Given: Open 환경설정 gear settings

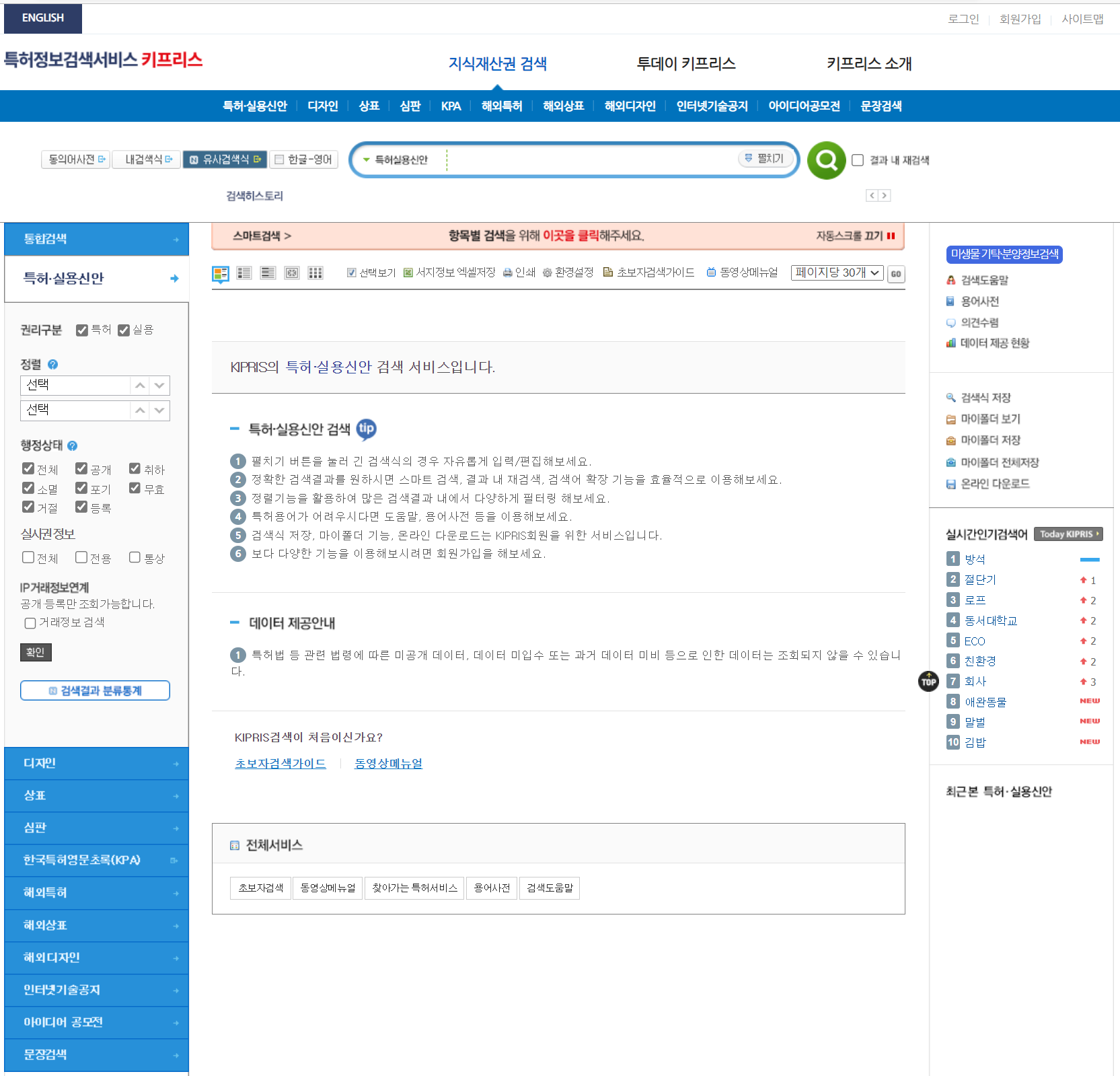Looking at the screenshot, I should 568,273.
